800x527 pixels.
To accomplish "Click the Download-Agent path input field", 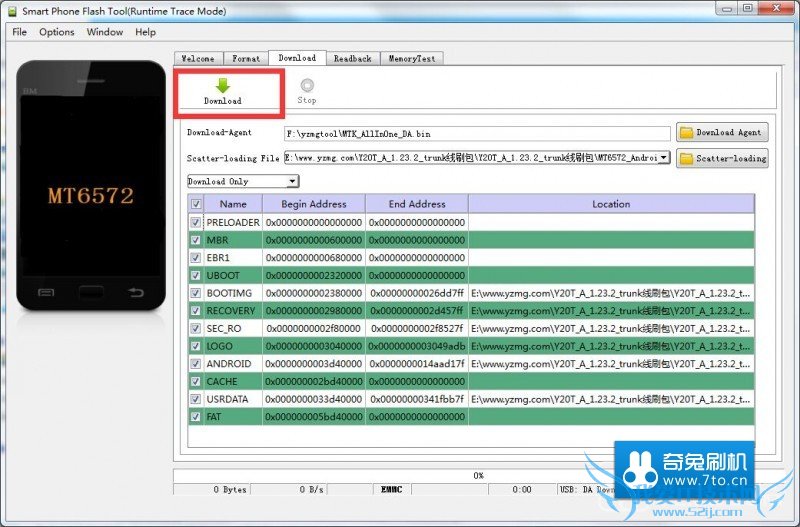I will [477, 133].
